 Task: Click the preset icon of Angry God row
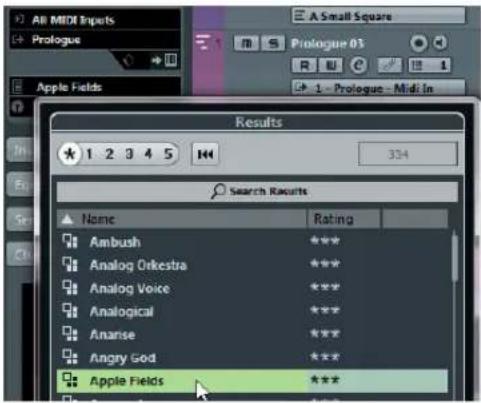coord(70,357)
